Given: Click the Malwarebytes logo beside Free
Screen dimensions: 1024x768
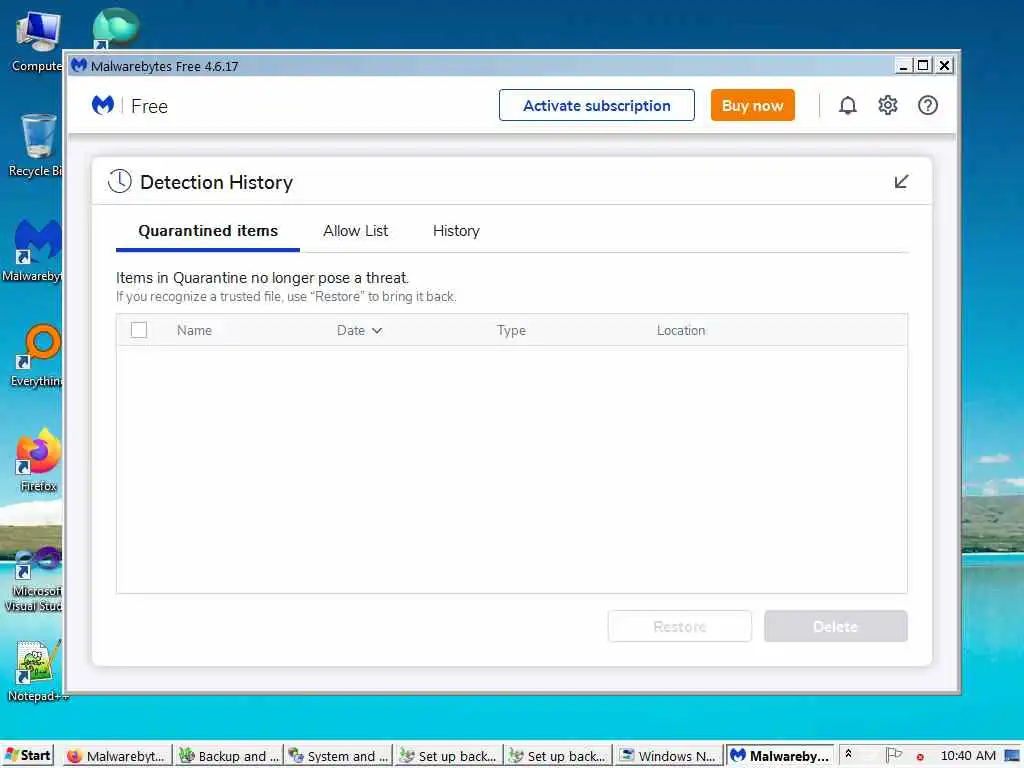Looking at the screenshot, I should (x=103, y=105).
